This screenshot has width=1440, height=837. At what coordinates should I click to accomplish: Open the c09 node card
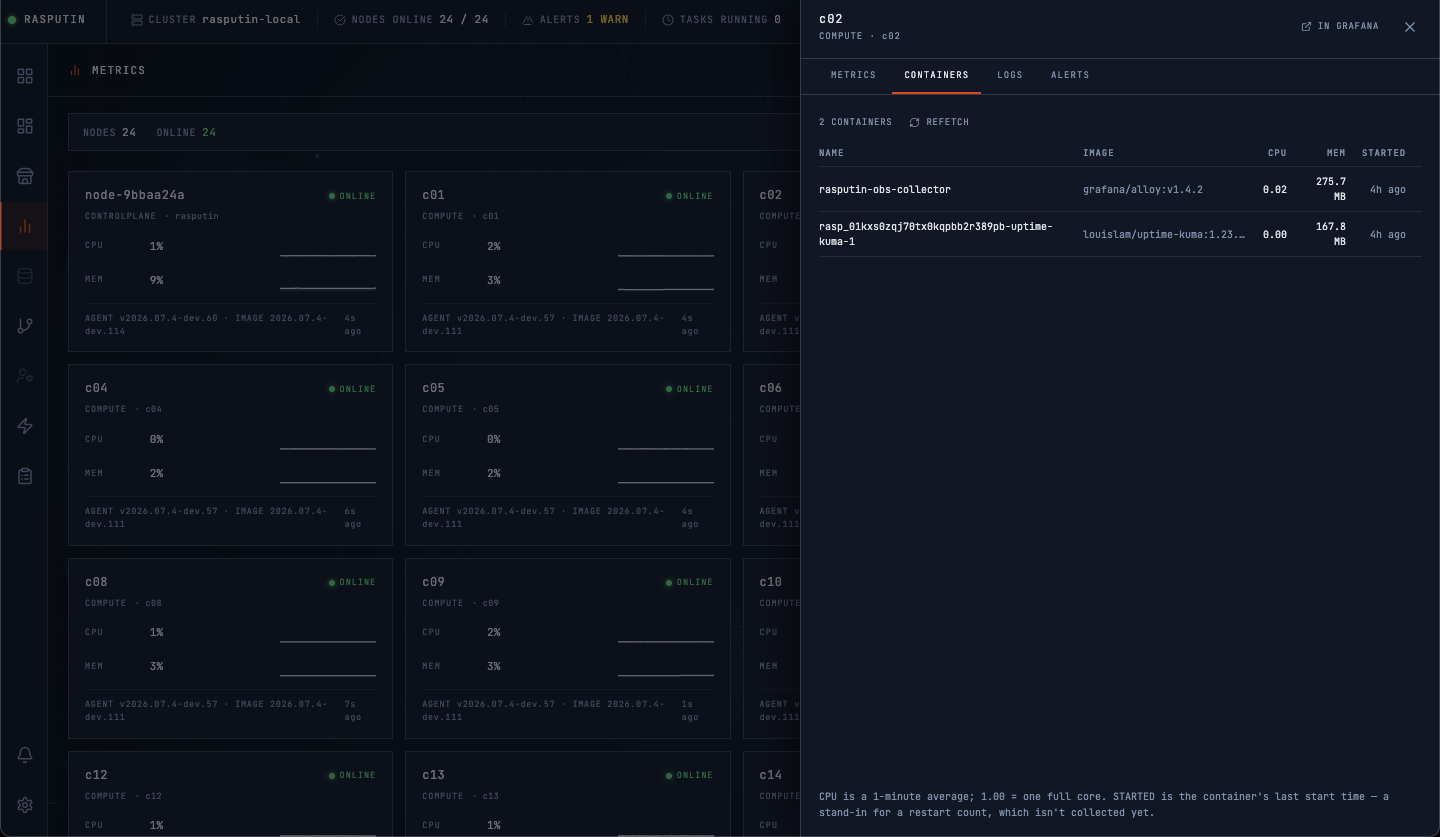pyautogui.click(x=568, y=648)
